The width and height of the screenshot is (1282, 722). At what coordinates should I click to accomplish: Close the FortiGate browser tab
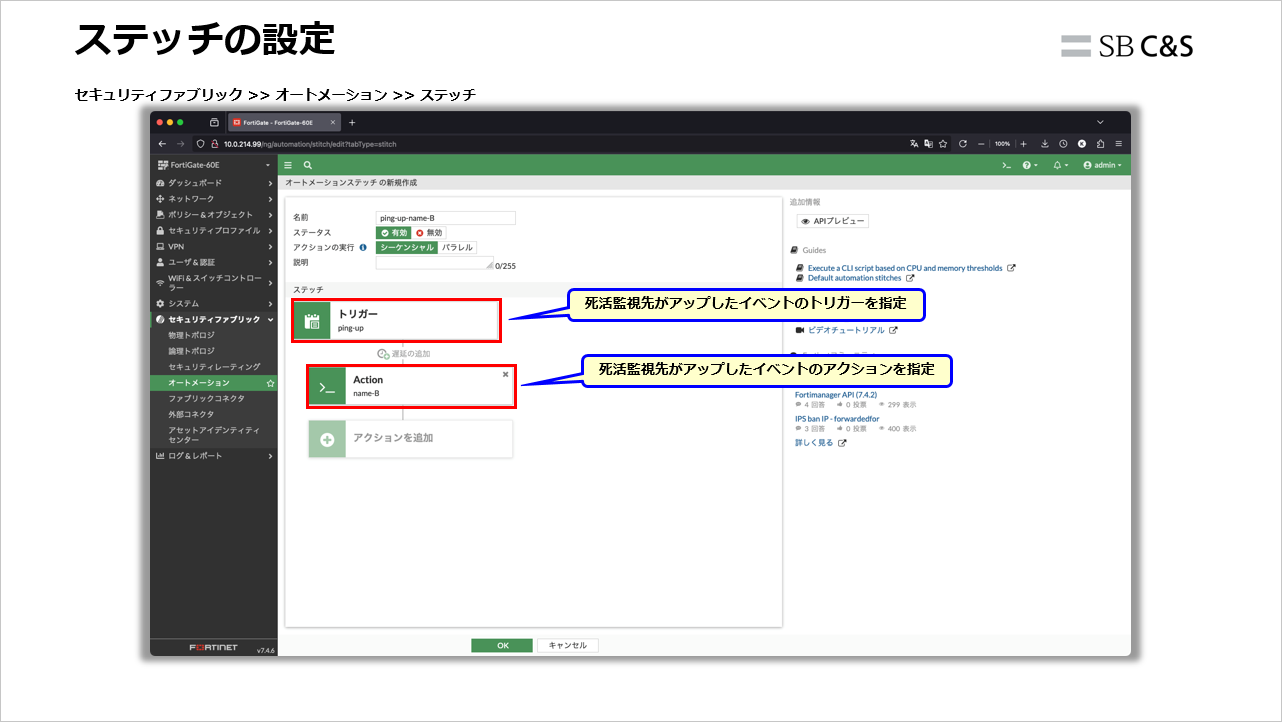point(333,122)
